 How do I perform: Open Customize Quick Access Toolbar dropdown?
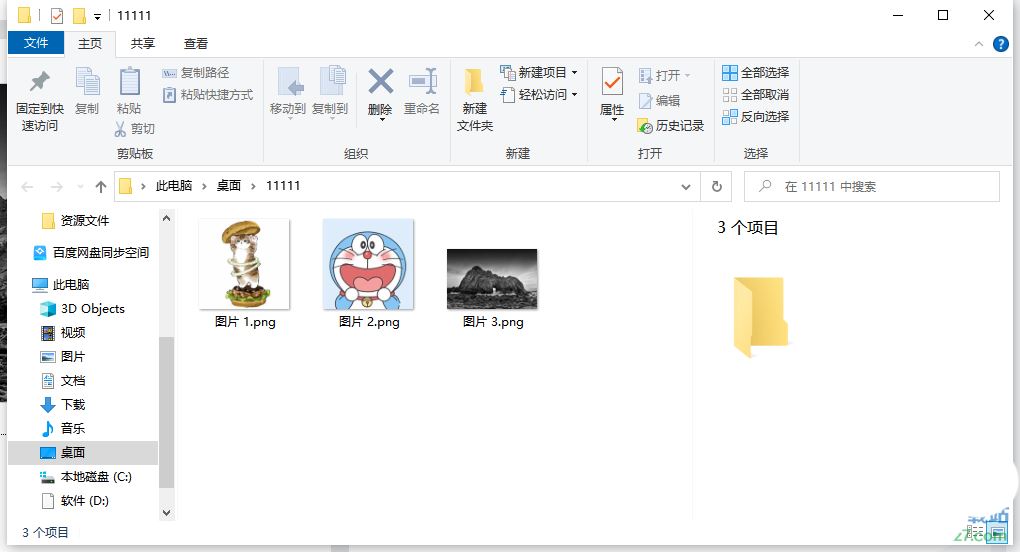(98, 17)
